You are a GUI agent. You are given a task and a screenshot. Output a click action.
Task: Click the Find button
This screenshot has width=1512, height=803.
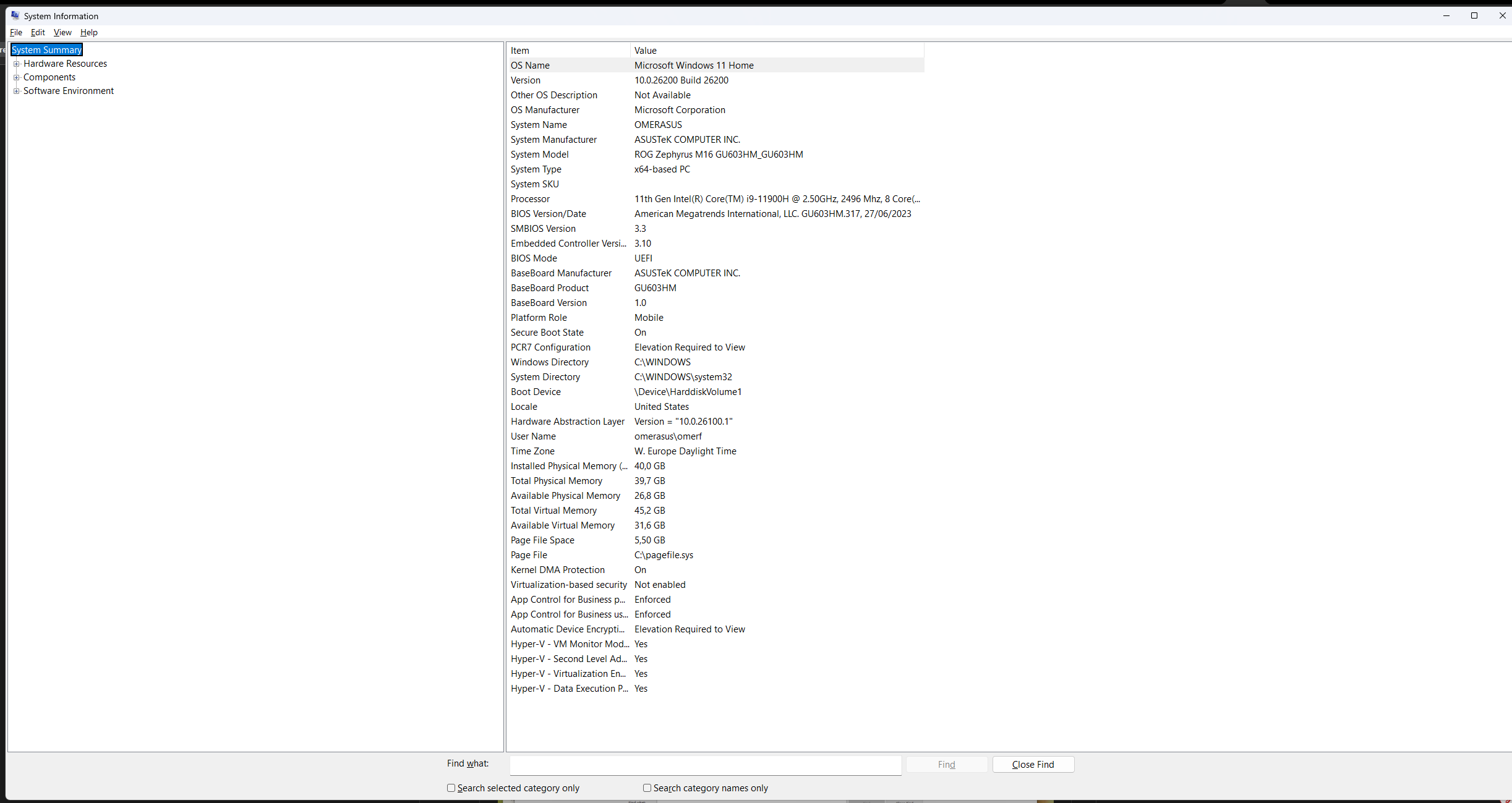pyautogui.click(x=947, y=765)
